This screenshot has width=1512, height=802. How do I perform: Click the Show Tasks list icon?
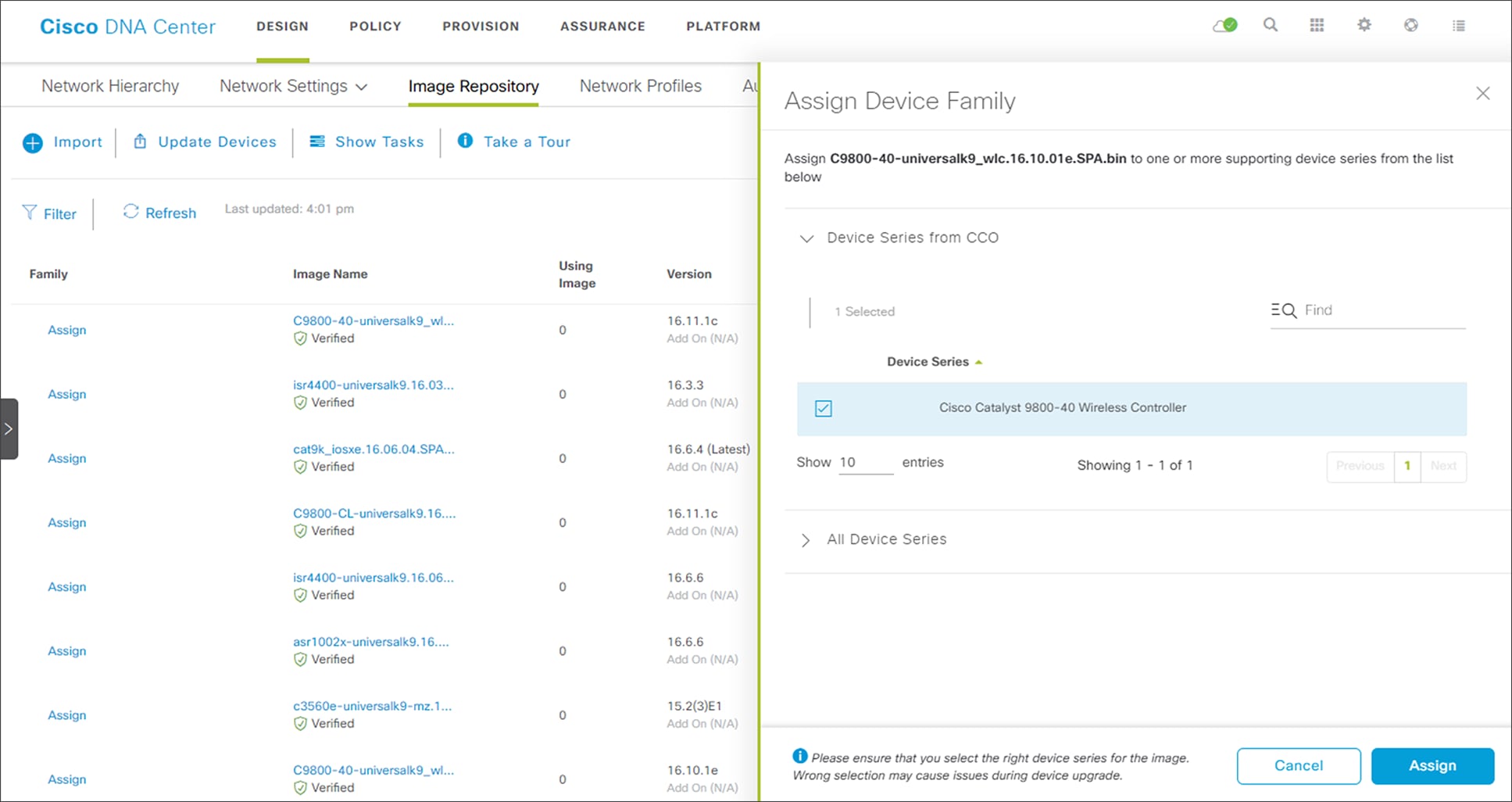point(317,141)
